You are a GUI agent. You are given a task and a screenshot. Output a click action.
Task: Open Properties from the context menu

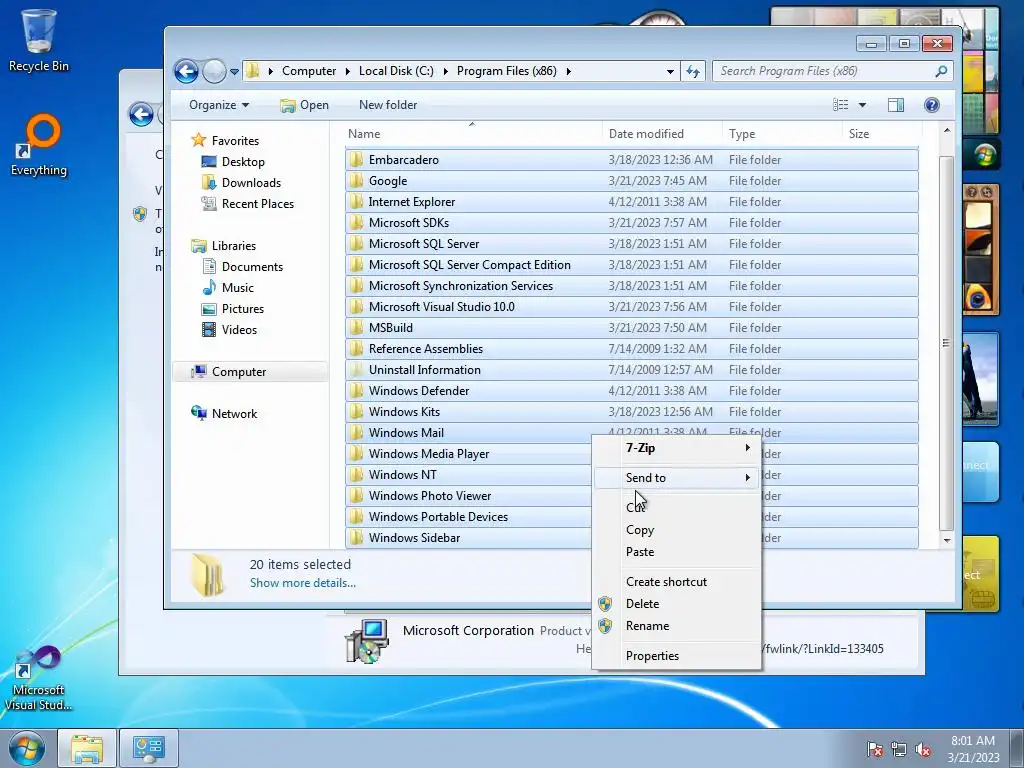coord(677,656)
